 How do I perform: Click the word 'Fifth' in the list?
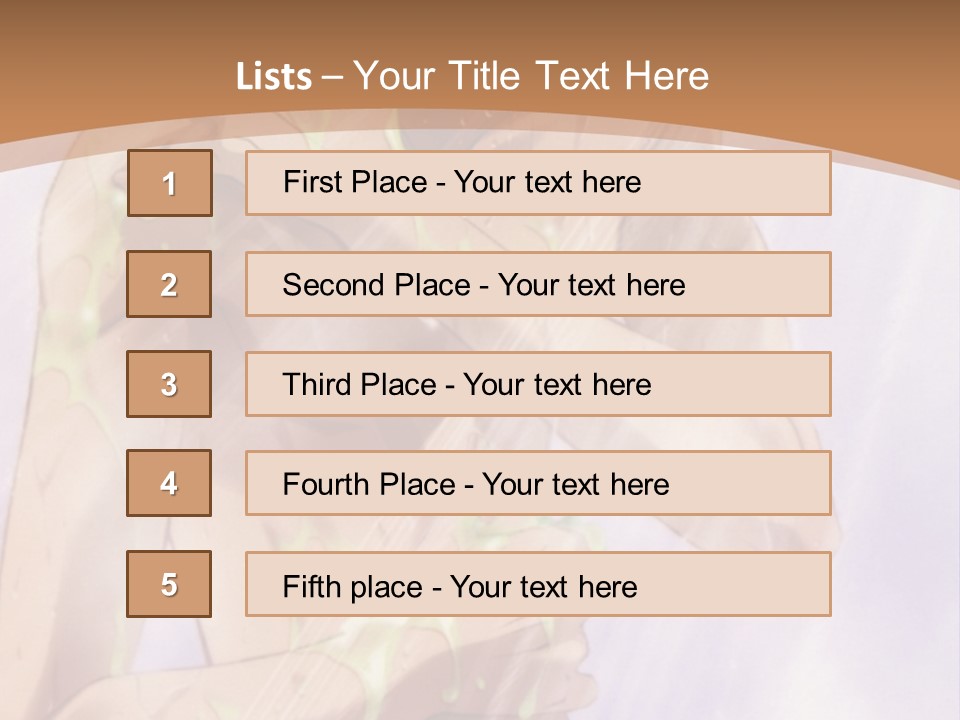tap(309, 586)
